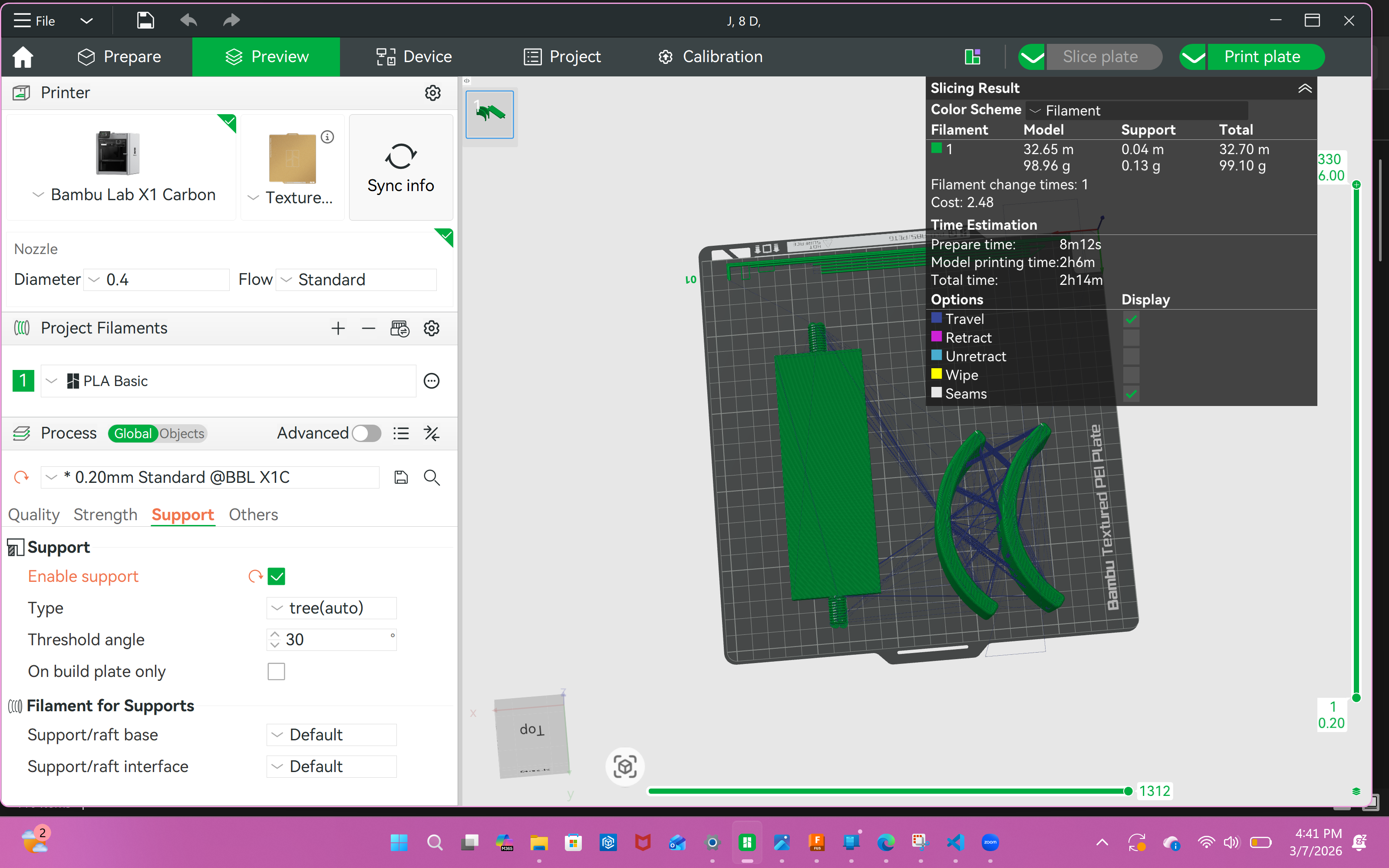1389x868 pixels.
Task: Switch to the Prepare tab
Action: [119, 57]
